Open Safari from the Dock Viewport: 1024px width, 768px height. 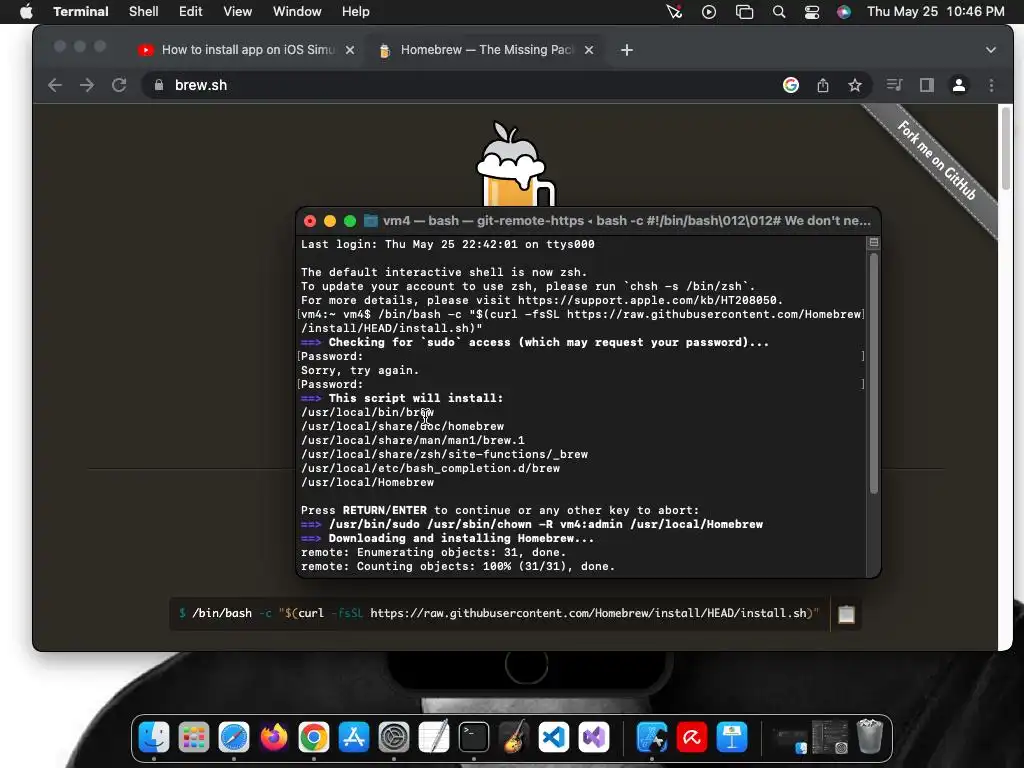[234, 738]
